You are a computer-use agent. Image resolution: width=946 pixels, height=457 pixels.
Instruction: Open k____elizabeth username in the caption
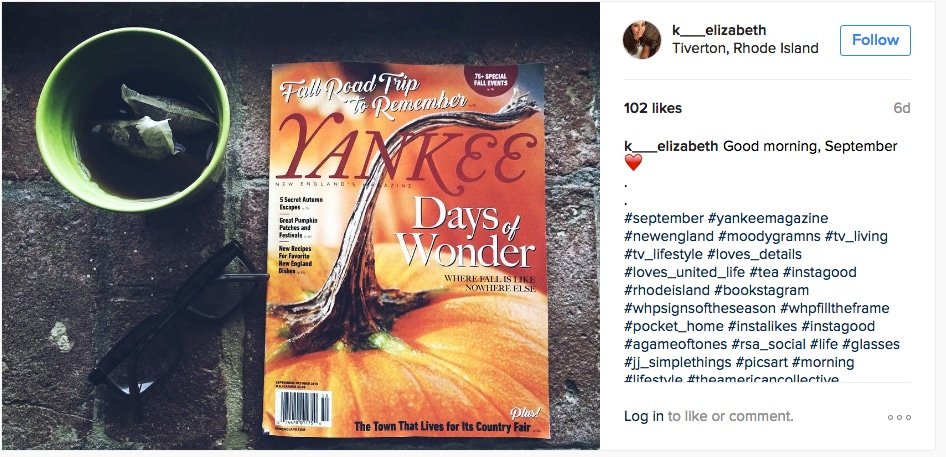tap(671, 146)
